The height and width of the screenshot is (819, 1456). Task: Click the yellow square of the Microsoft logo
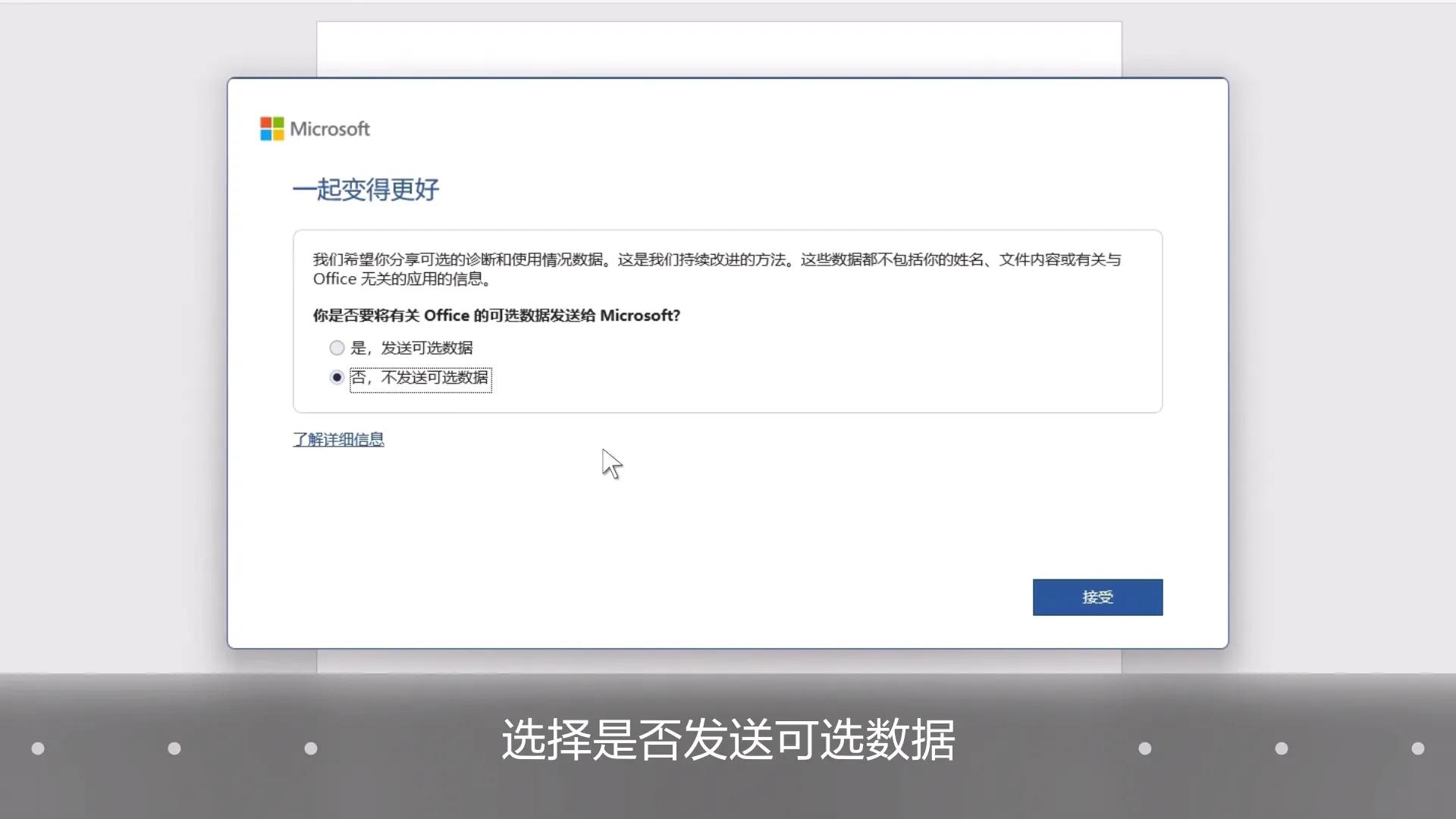coord(278,135)
